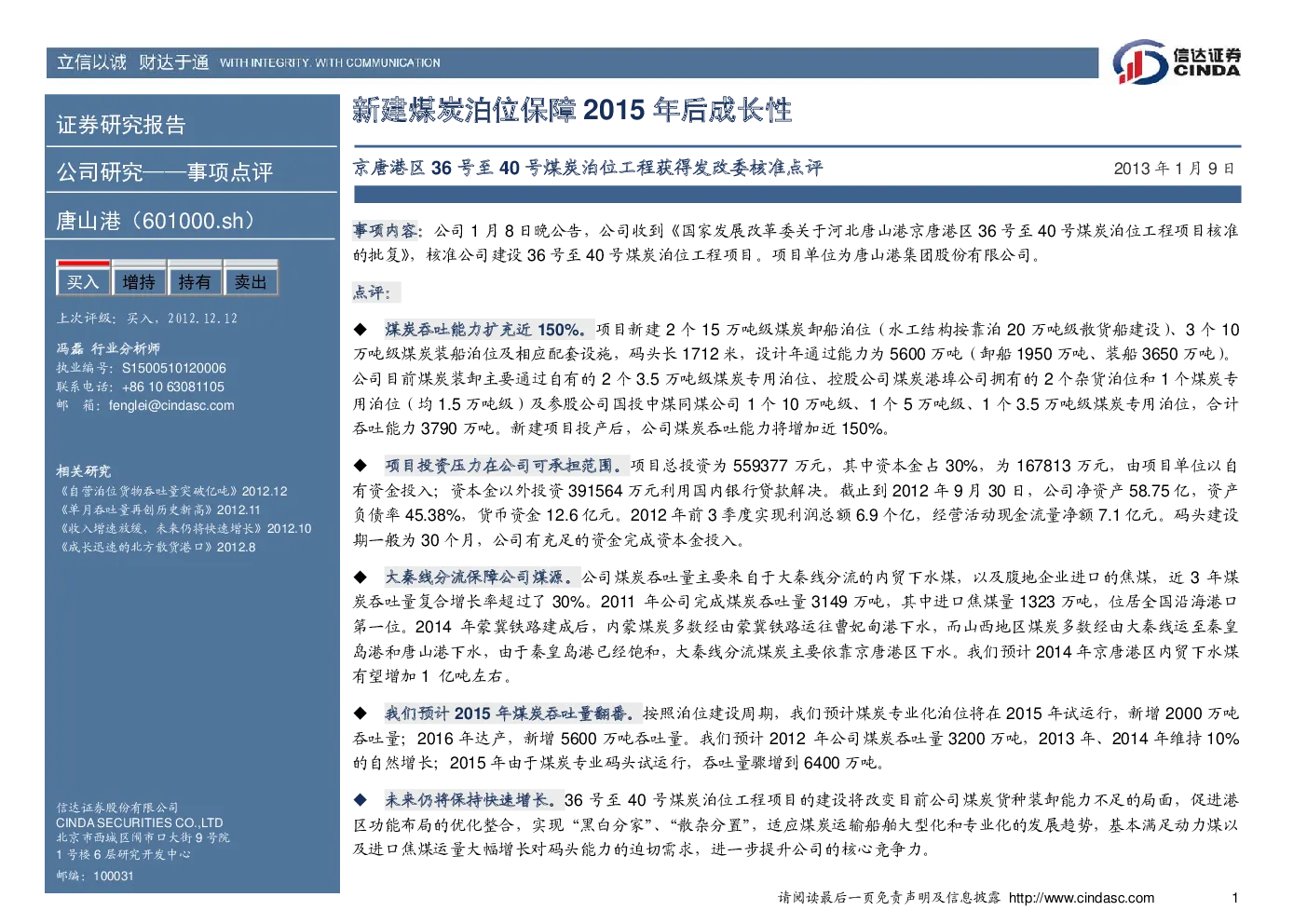Open related report 《收入增速放缓，未来仍将快速增长》
The width and height of the screenshot is (1307, 924).
click(184, 528)
